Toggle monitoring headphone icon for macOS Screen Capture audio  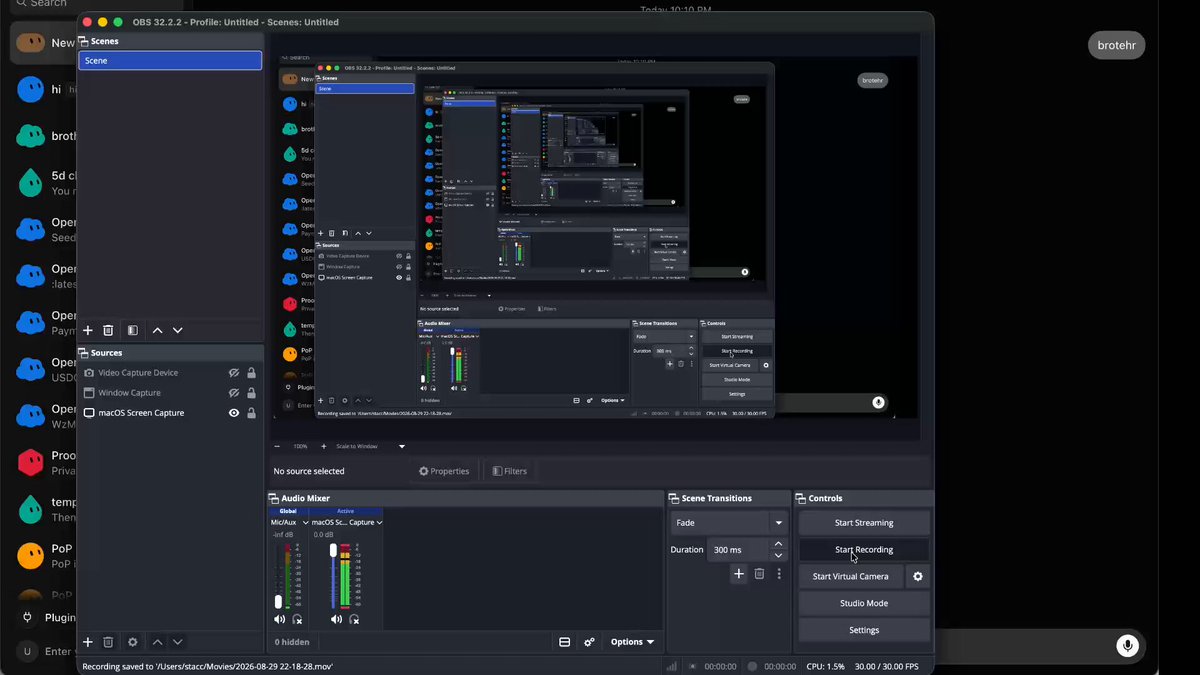click(x=354, y=620)
